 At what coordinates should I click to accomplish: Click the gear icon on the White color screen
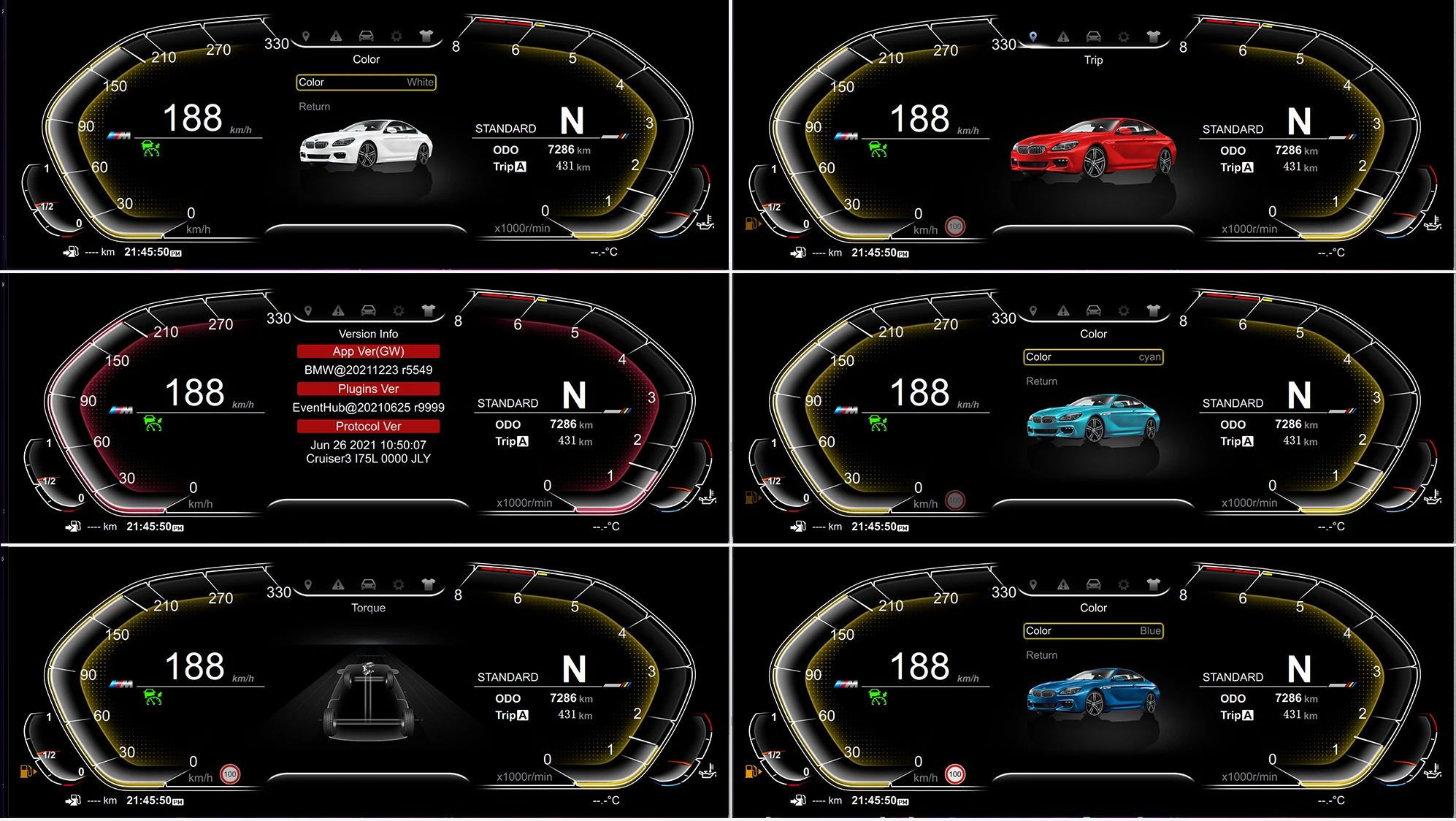[396, 36]
